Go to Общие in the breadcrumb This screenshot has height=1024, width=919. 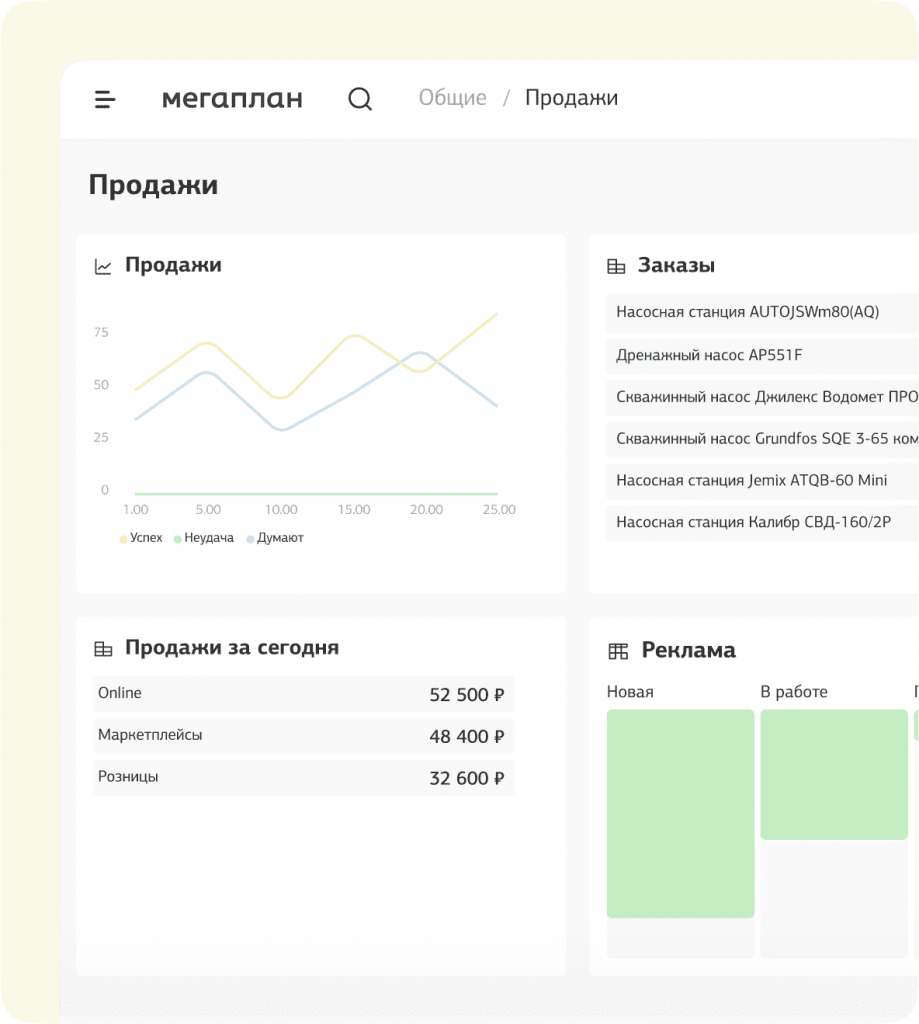(x=453, y=98)
